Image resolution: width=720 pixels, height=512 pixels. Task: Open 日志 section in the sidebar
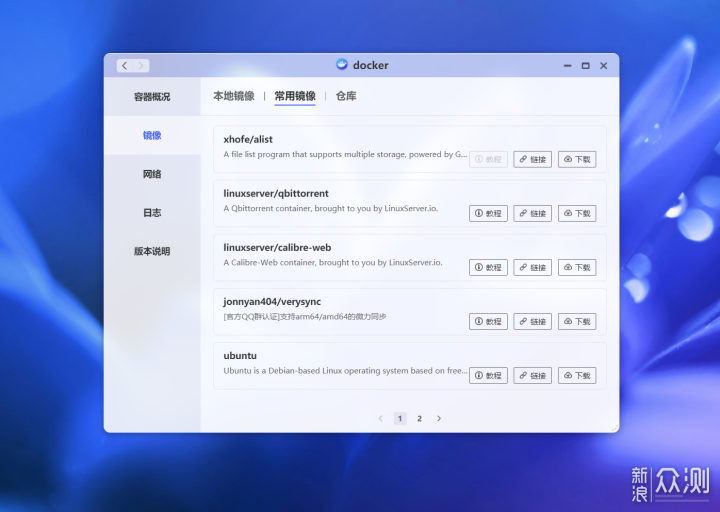(x=152, y=212)
